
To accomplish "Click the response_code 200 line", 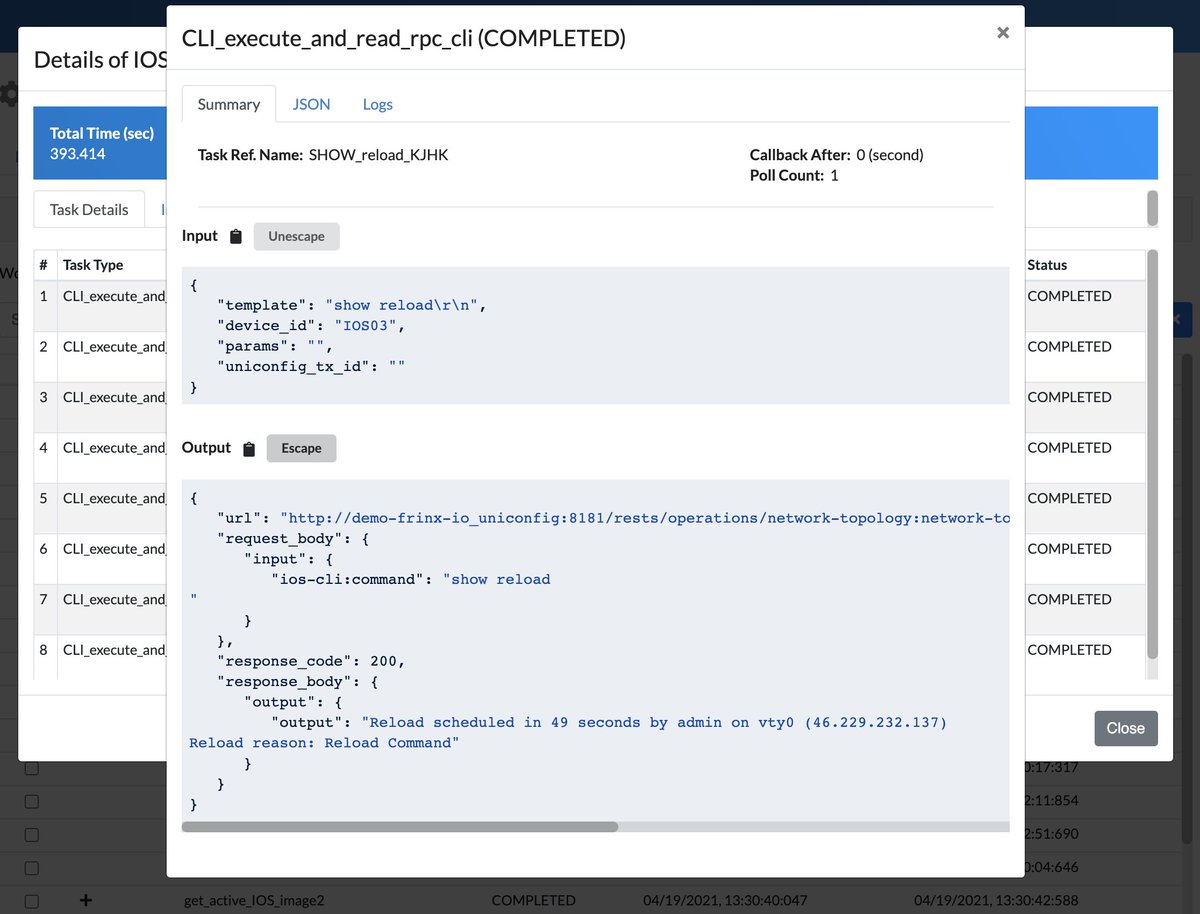I will 311,661.
